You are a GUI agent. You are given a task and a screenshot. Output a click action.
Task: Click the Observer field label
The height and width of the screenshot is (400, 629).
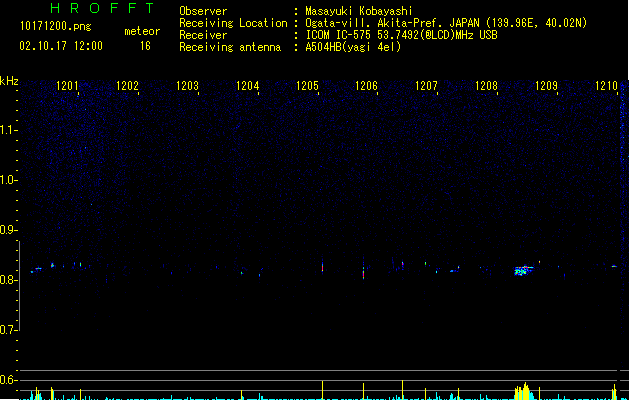click(203, 11)
